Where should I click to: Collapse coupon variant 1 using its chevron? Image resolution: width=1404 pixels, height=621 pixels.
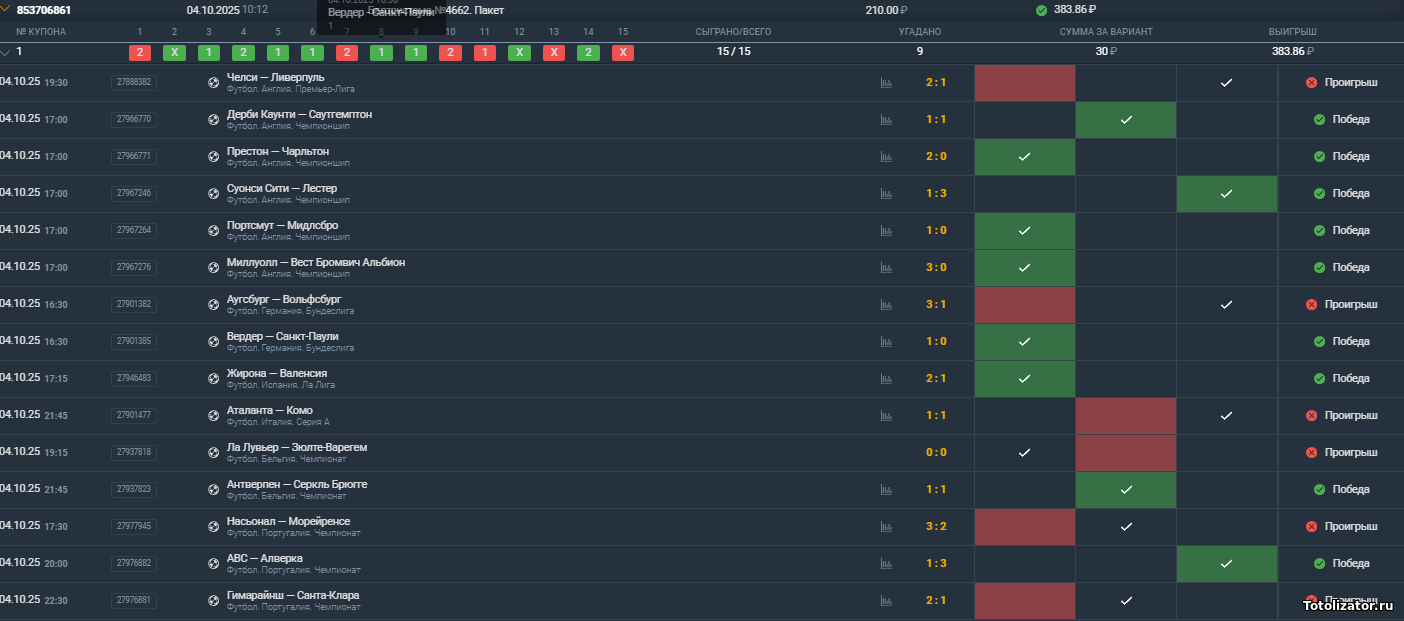pos(6,52)
